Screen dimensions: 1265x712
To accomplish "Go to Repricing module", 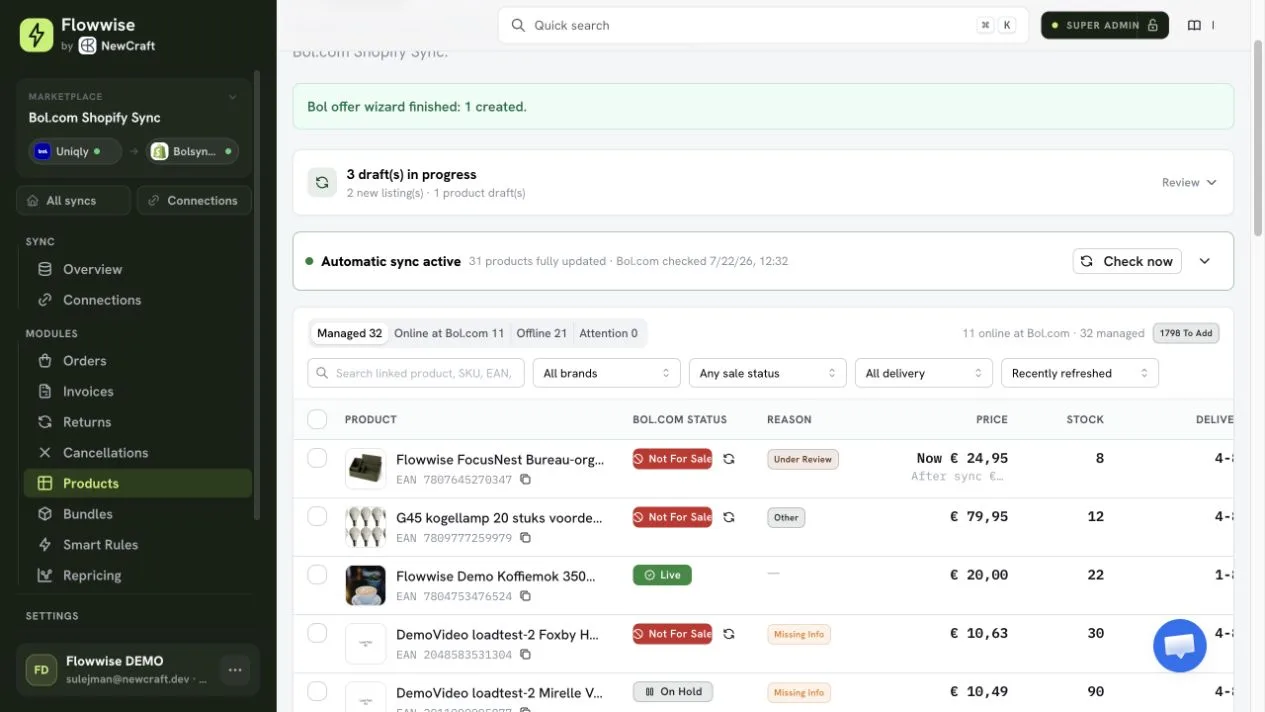I will [x=137, y=576].
